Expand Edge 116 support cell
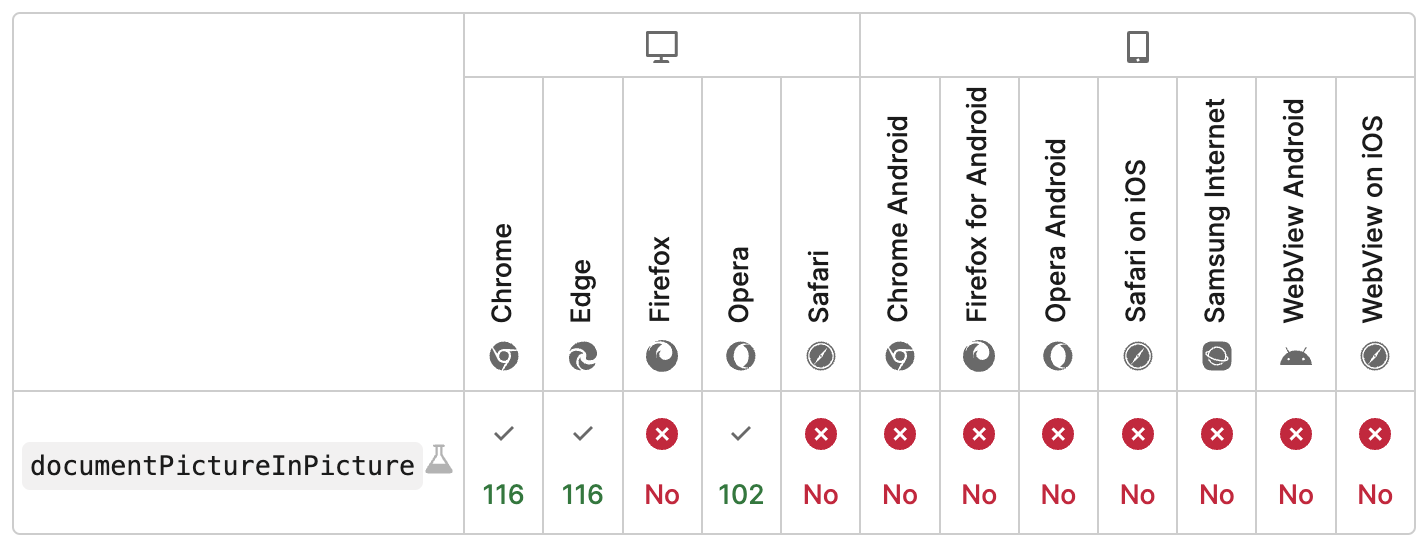 pyautogui.click(x=583, y=462)
